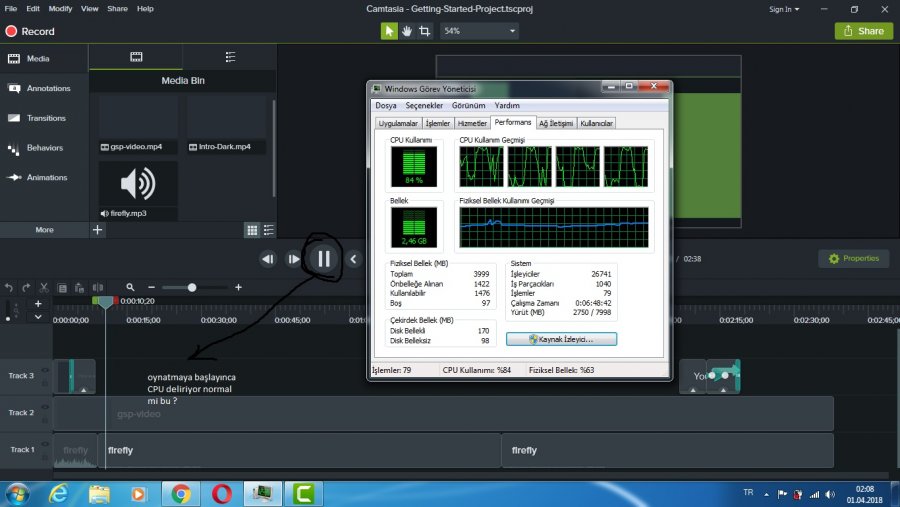Click the green Share button
Viewport: 900px width, 507px height.
(863, 31)
